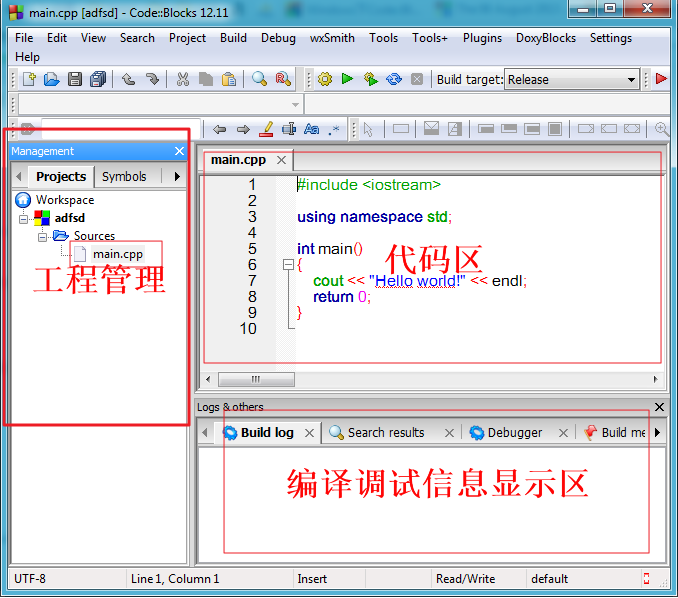Select the pointer cursor tool icon
This screenshot has width=678, height=598.
coord(368,129)
